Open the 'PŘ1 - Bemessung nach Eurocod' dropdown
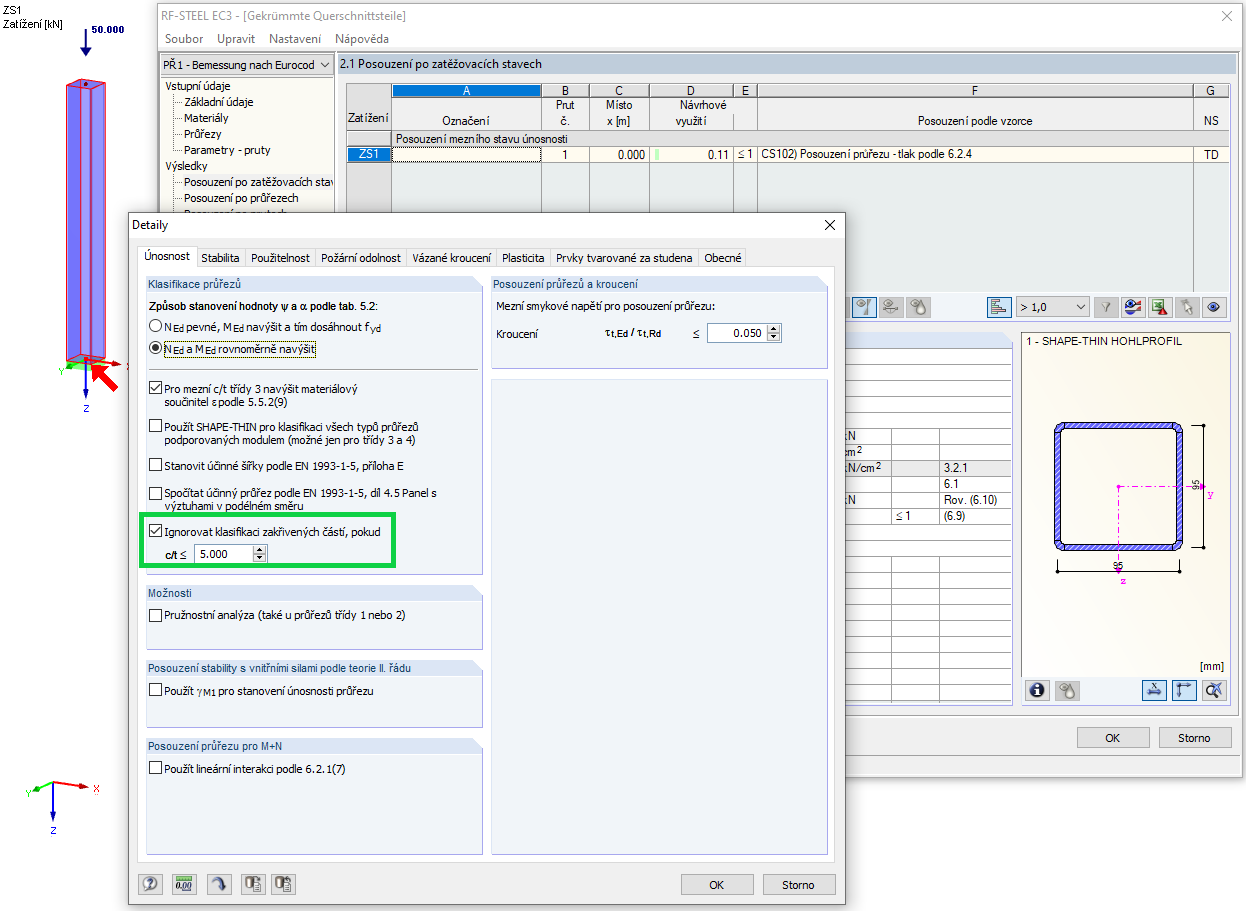The width and height of the screenshot is (1246, 911). point(246,64)
